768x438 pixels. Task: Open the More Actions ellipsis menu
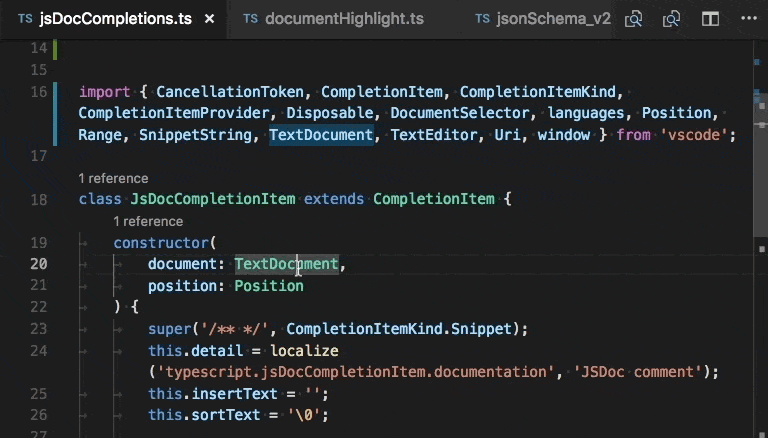pos(745,19)
